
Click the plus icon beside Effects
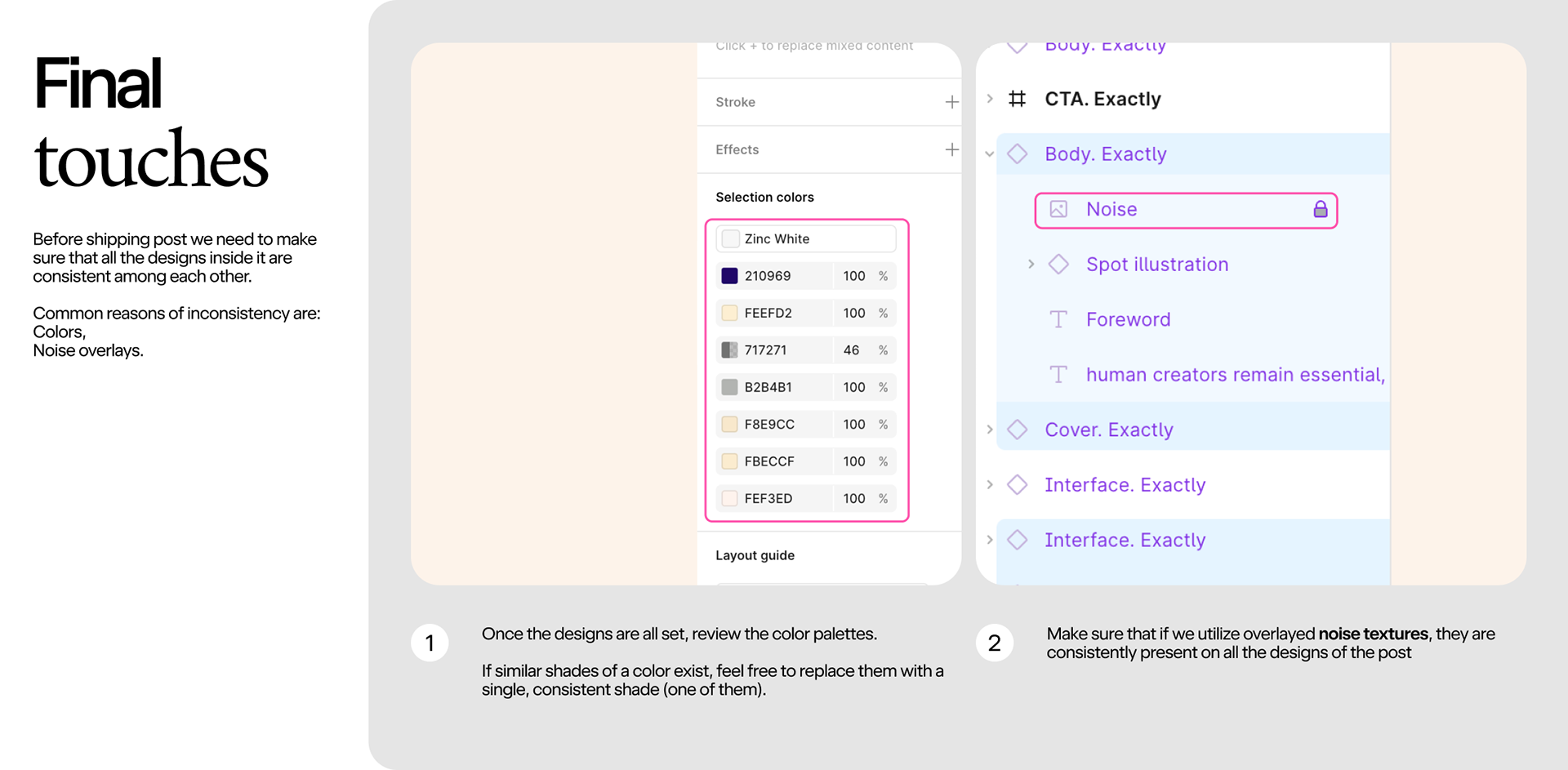[x=951, y=149]
